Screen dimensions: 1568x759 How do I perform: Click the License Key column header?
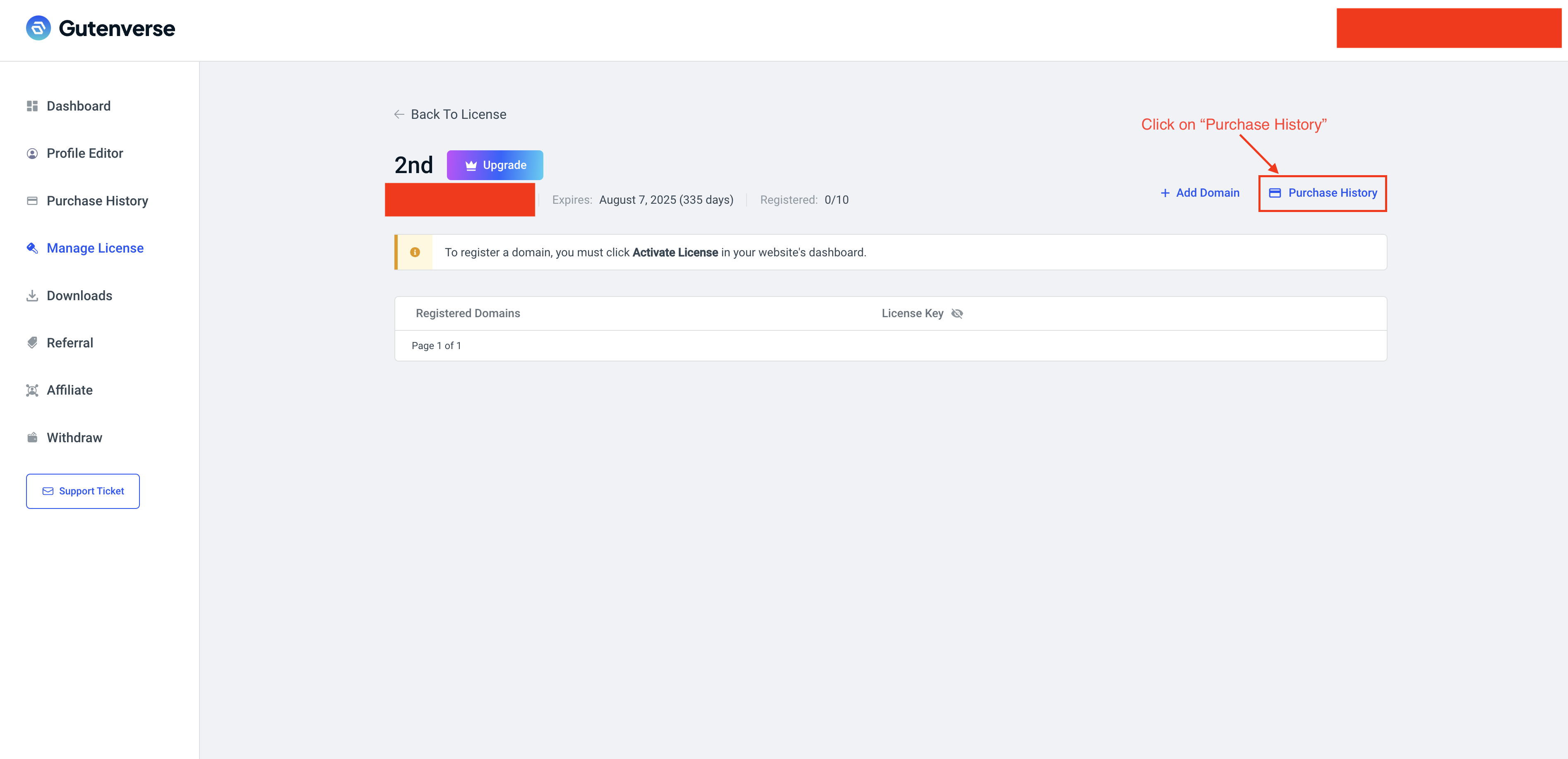[x=912, y=313]
